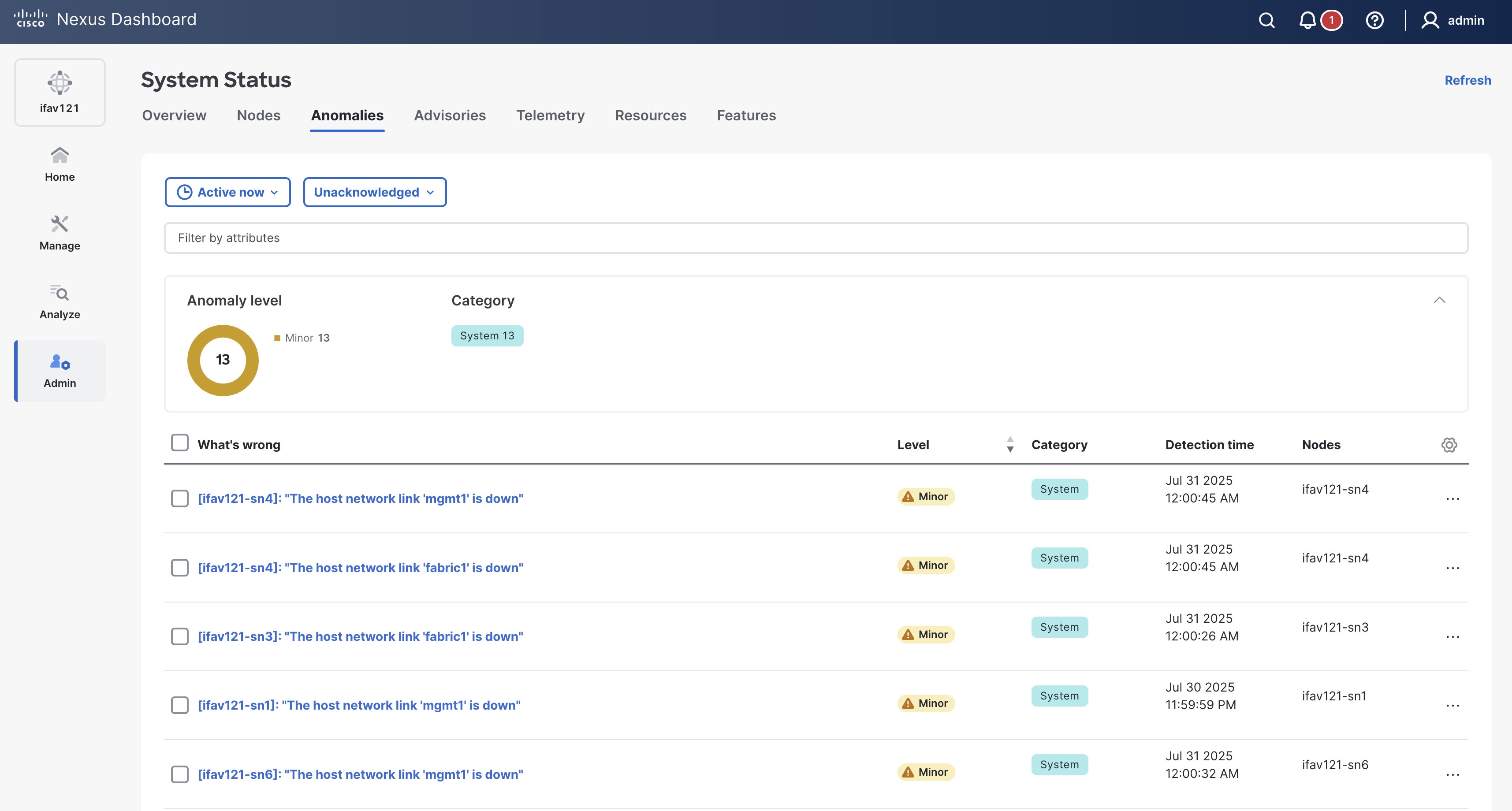Click the System 13 category chip
The width and height of the screenshot is (1512, 811).
(487, 336)
